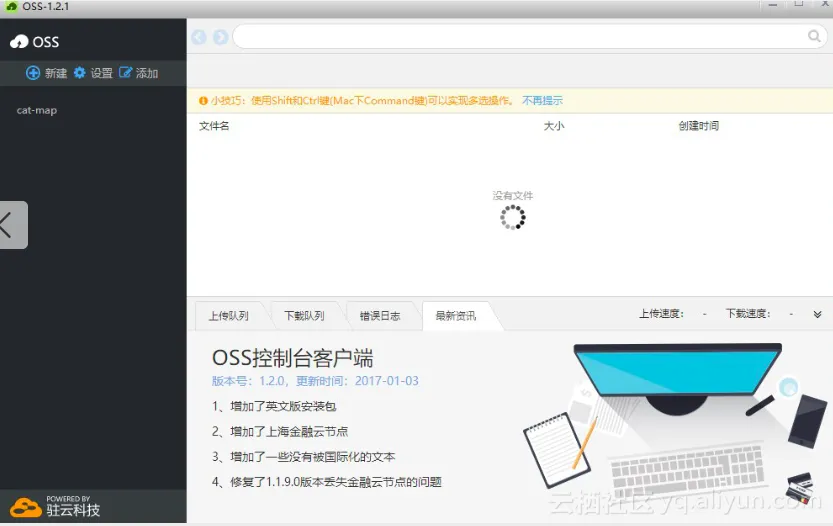The image size is (833, 526).
Task: Click the orange 小技巧 multi-select tip text
Action: 362,100
